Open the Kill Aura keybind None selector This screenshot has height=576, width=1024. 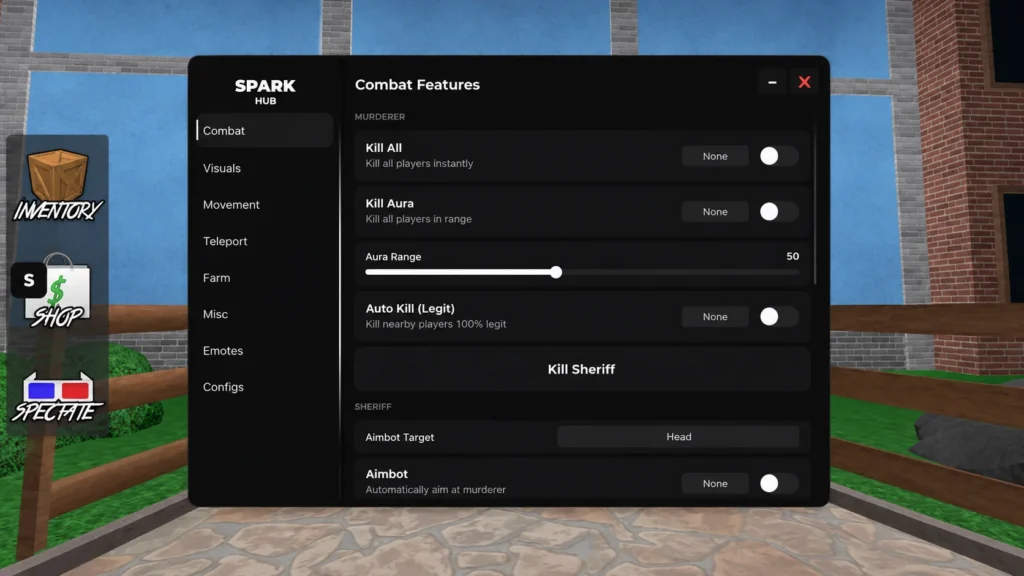point(715,212)
